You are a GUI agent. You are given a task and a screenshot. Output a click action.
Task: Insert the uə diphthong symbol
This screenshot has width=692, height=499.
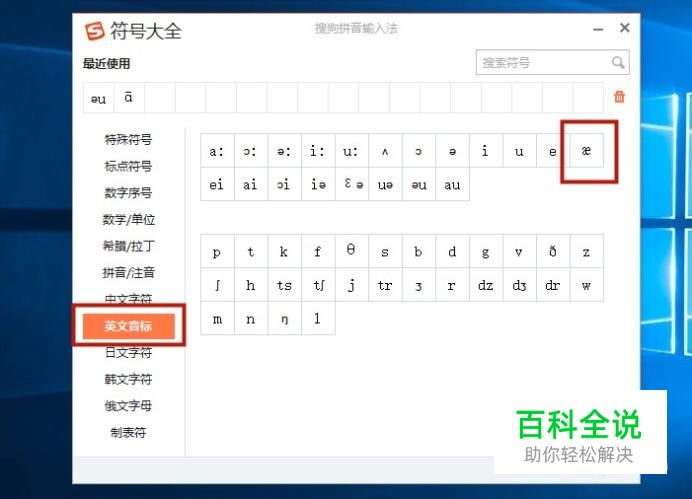pos(385,184)
